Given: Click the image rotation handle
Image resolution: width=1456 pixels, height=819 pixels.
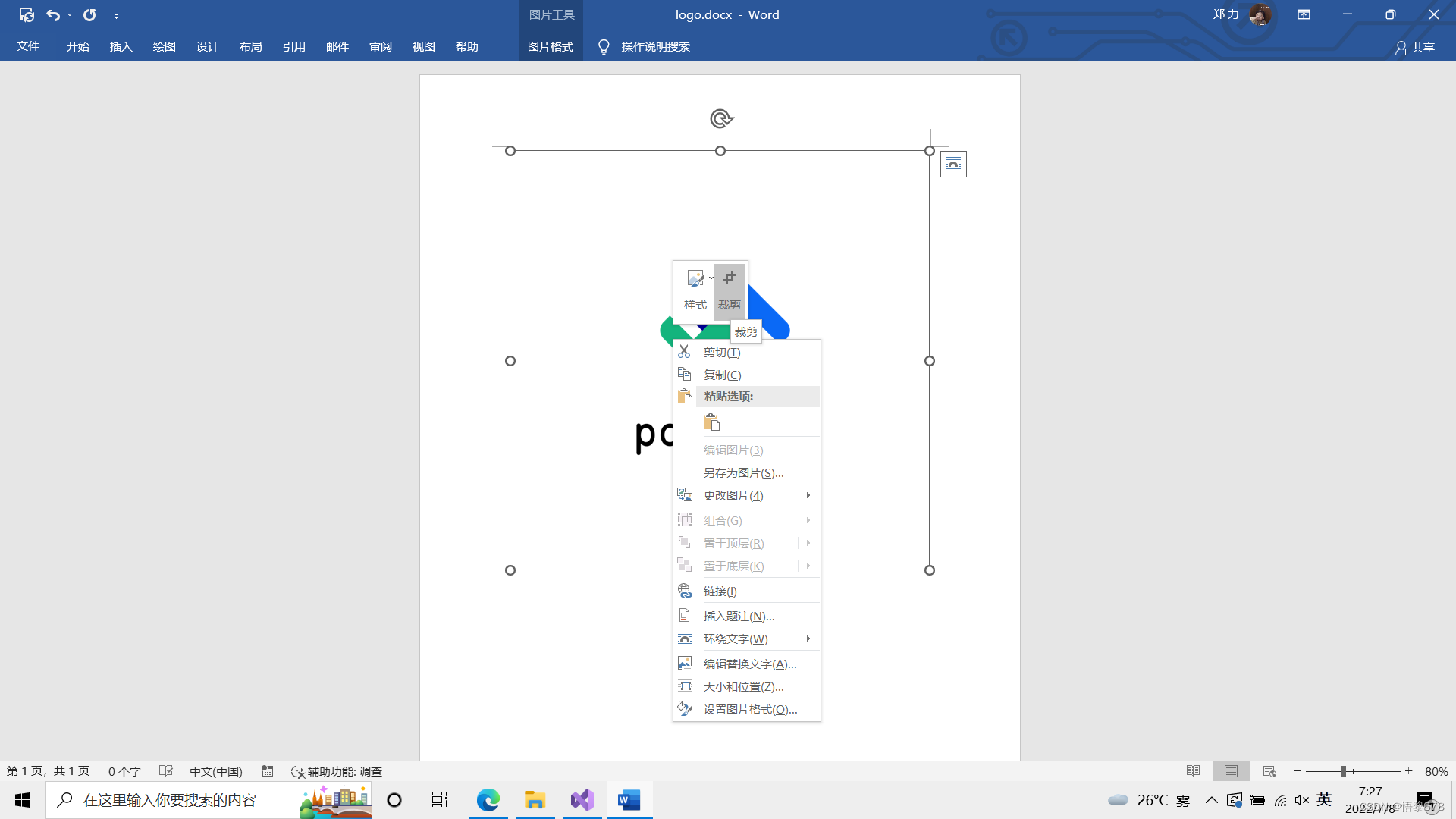Looking at the screenshot, I should pos(720,118).
